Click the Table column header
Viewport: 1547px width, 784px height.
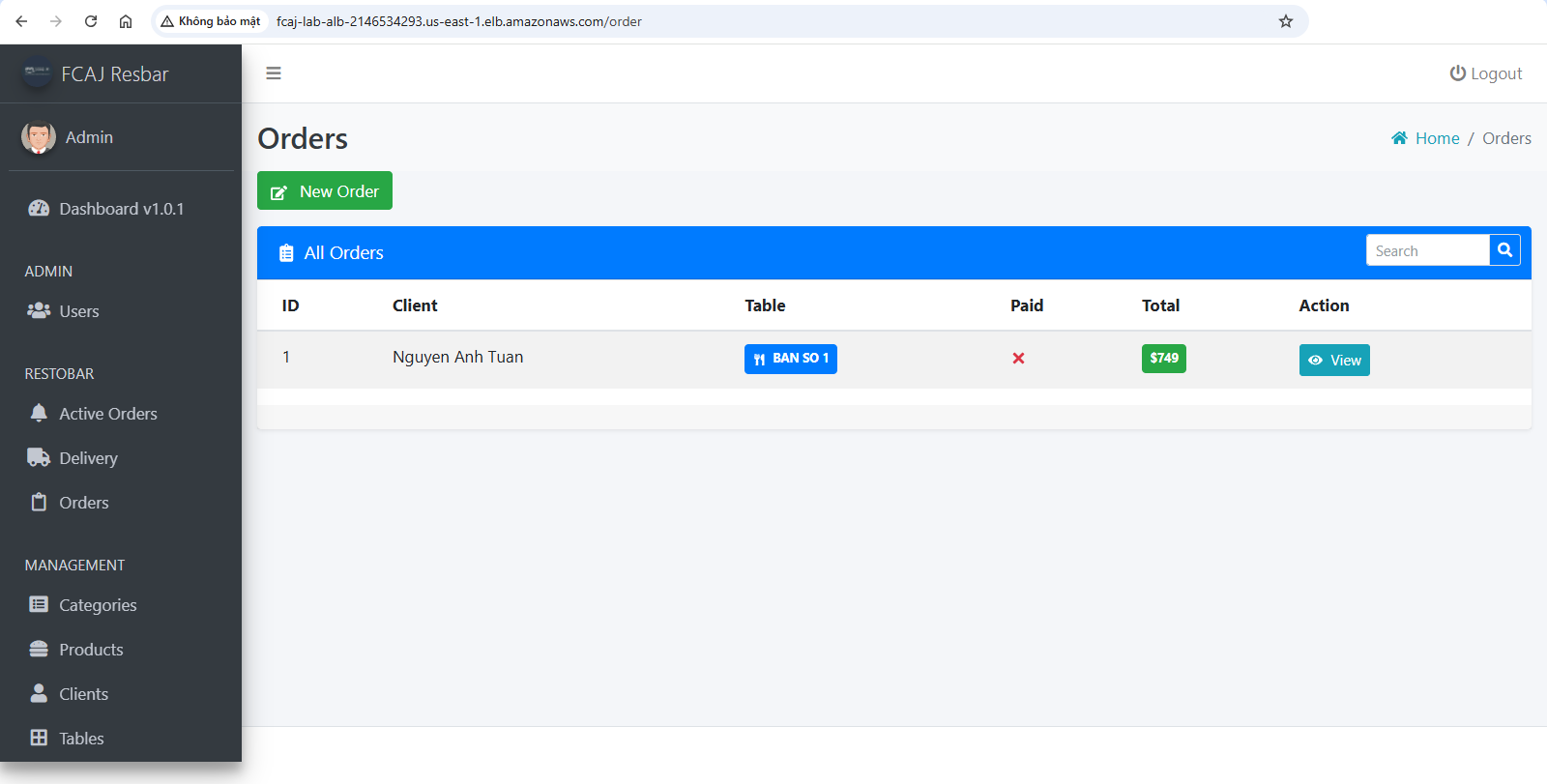coord(765,305)
